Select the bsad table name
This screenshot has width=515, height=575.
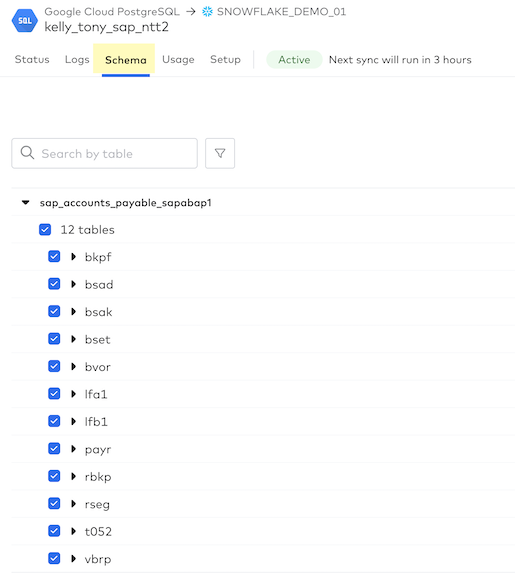(99, 285)
